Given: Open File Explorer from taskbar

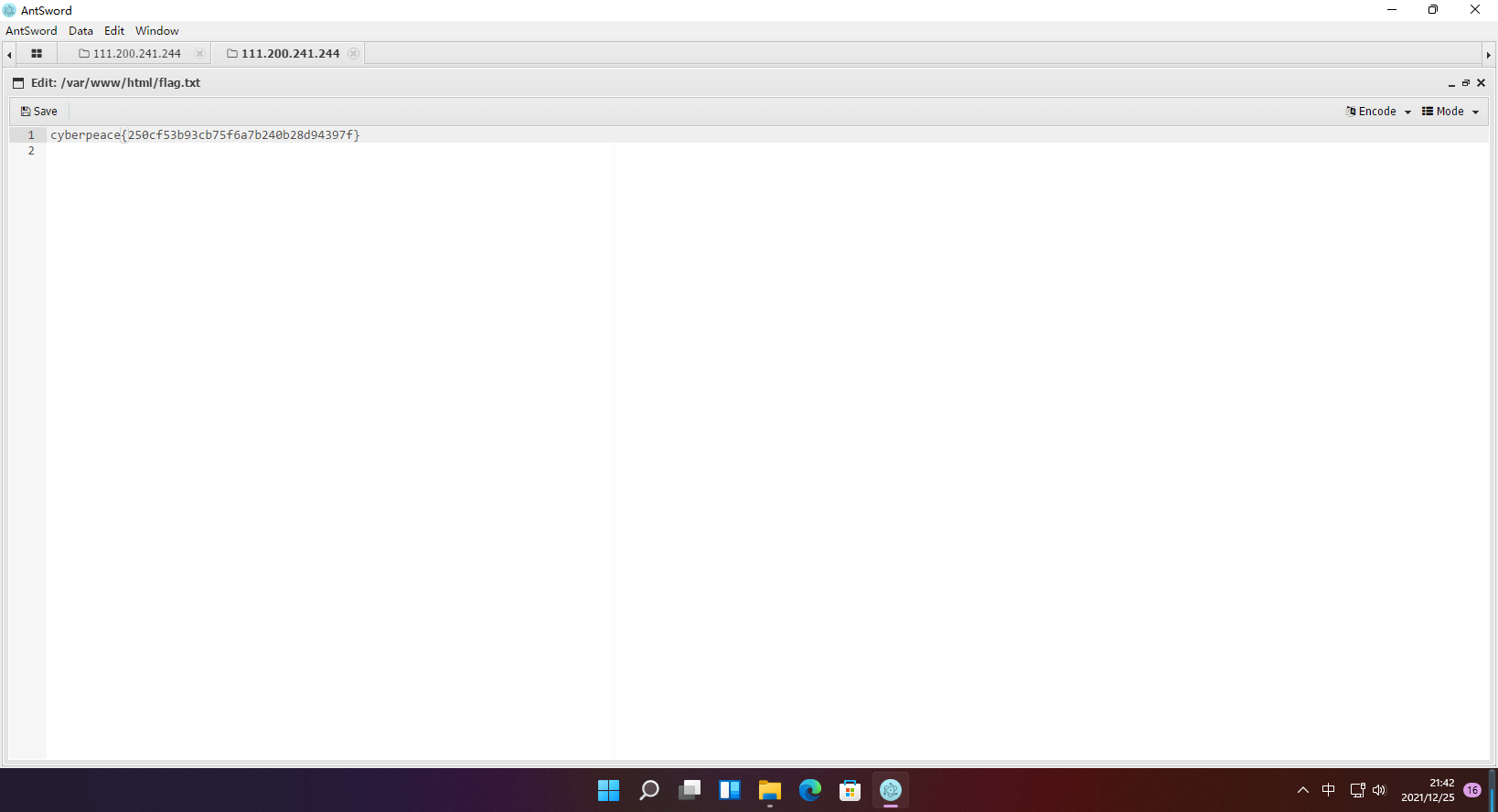Looking at the screenshot, I should coord(770,790).
